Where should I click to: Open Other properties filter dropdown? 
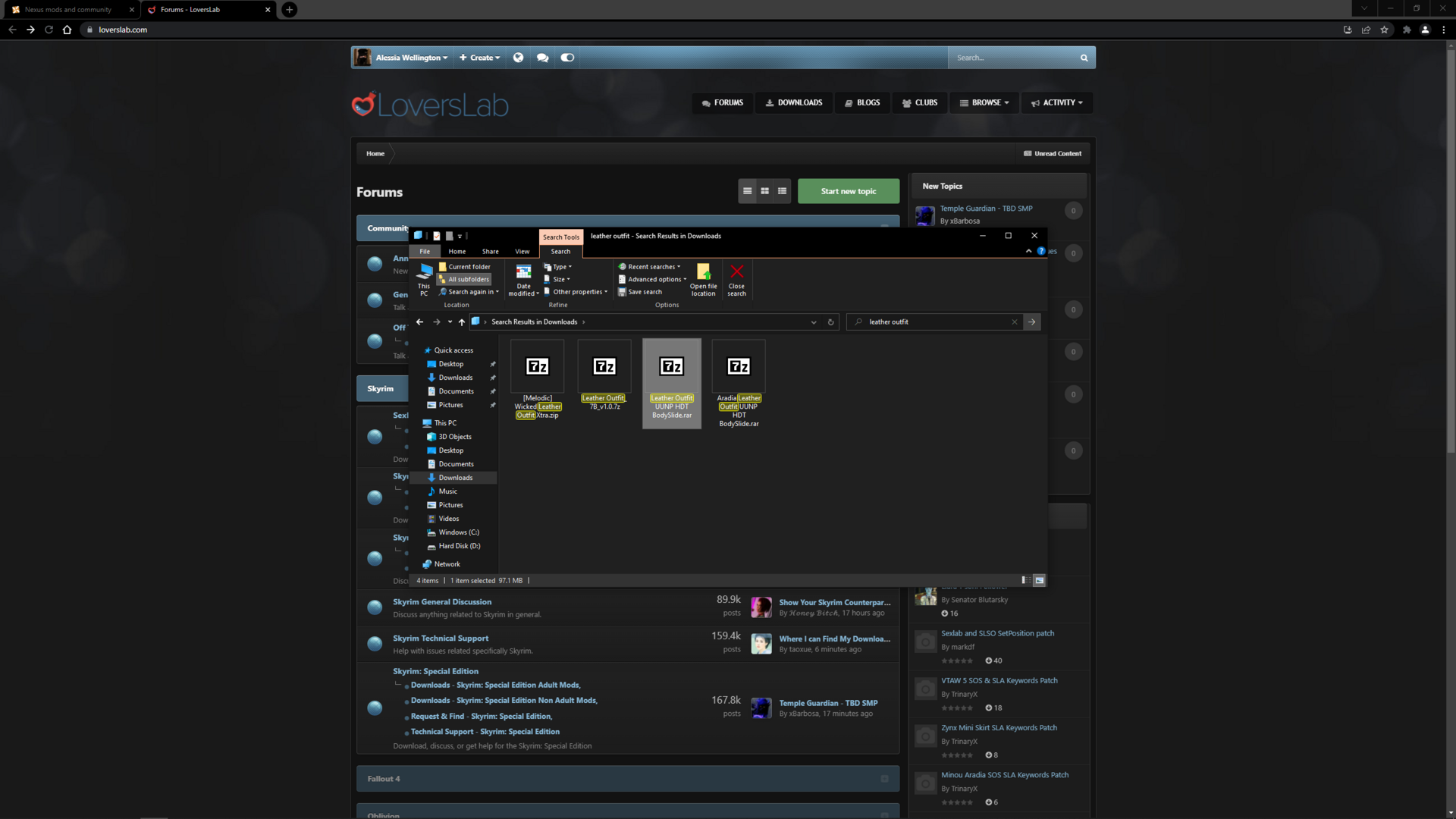576,292
